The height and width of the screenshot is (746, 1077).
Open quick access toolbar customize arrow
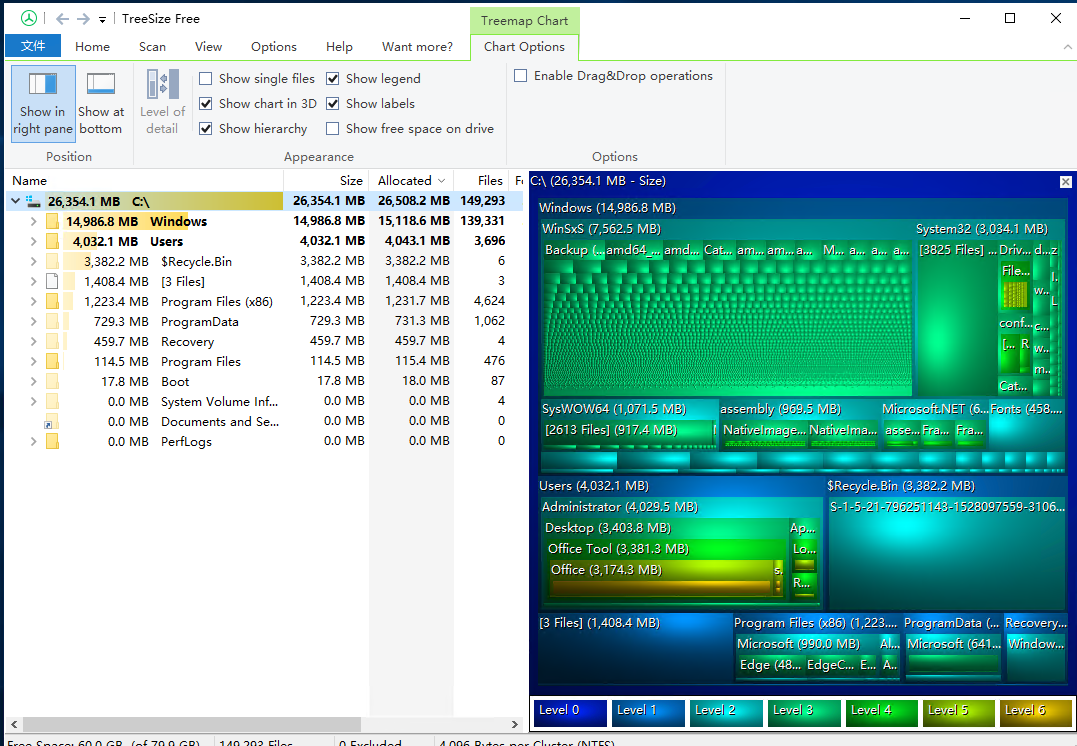point(102,20)
